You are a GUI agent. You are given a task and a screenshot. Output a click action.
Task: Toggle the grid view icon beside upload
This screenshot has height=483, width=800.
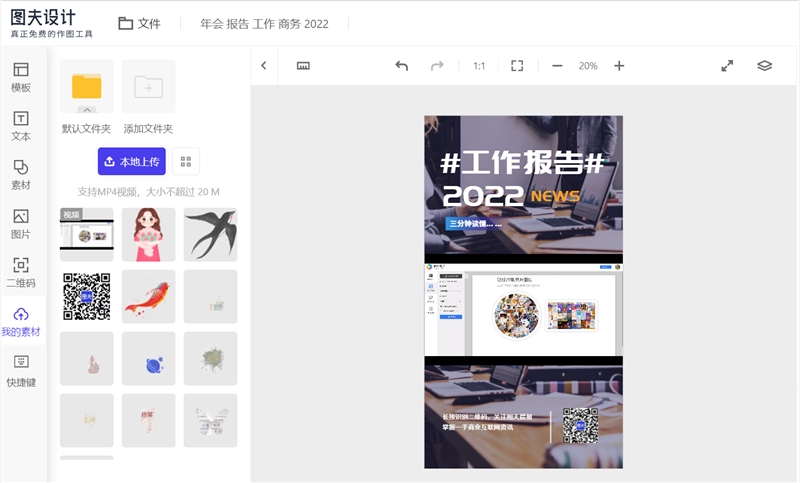[186, 162]
